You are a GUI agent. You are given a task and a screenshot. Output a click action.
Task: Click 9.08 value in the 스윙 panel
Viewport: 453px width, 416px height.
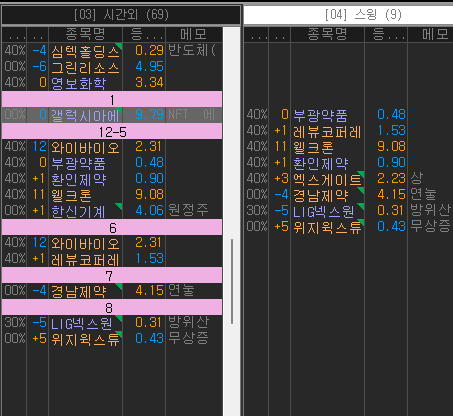[x=391, y=147]
